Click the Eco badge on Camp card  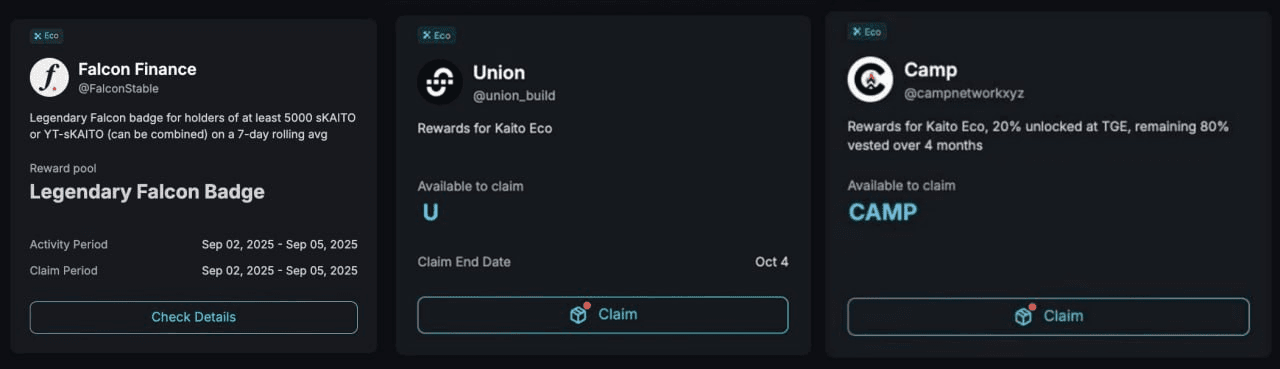click(867, 32)
